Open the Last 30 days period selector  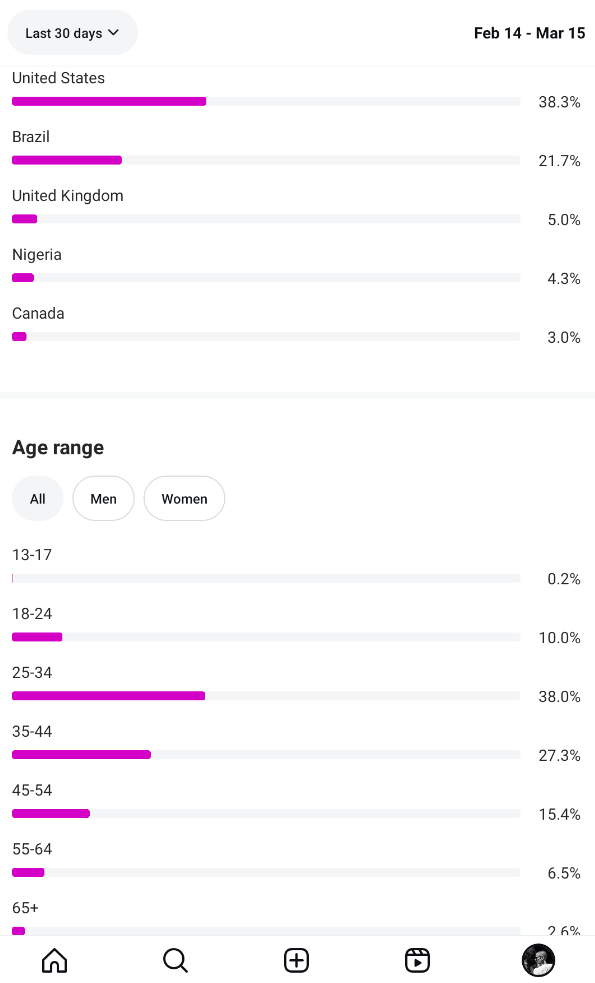(x=72, y=33)
